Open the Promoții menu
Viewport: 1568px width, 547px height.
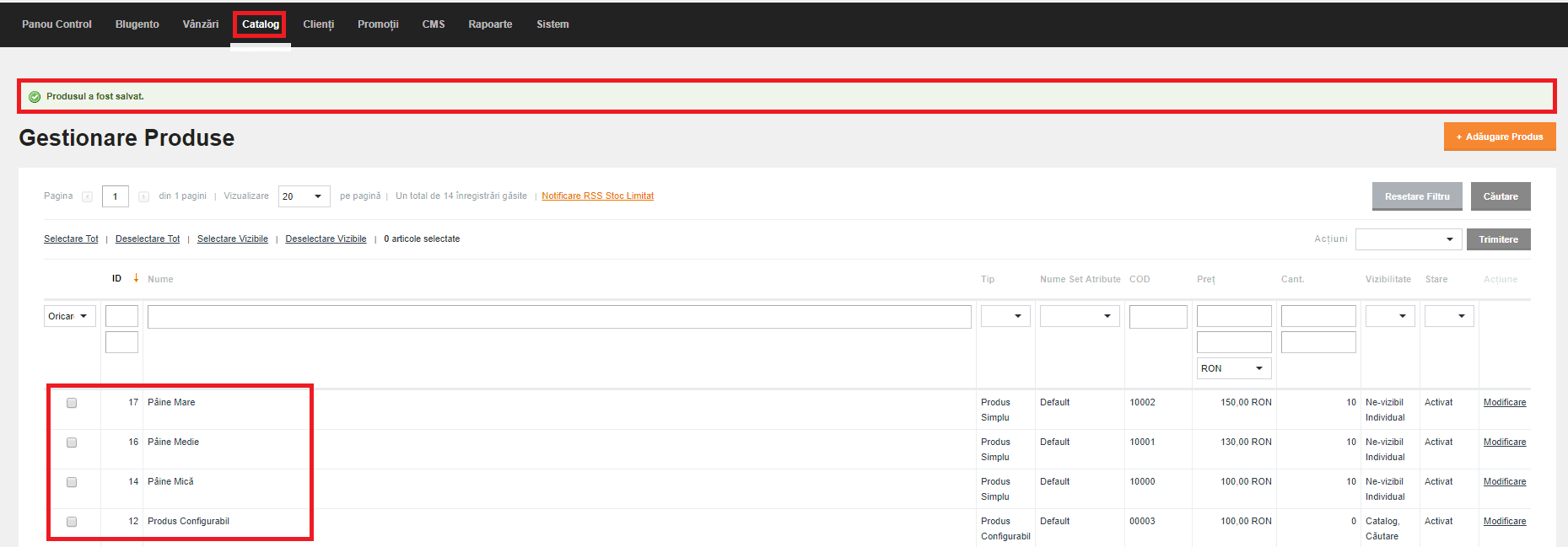(378, 24)
